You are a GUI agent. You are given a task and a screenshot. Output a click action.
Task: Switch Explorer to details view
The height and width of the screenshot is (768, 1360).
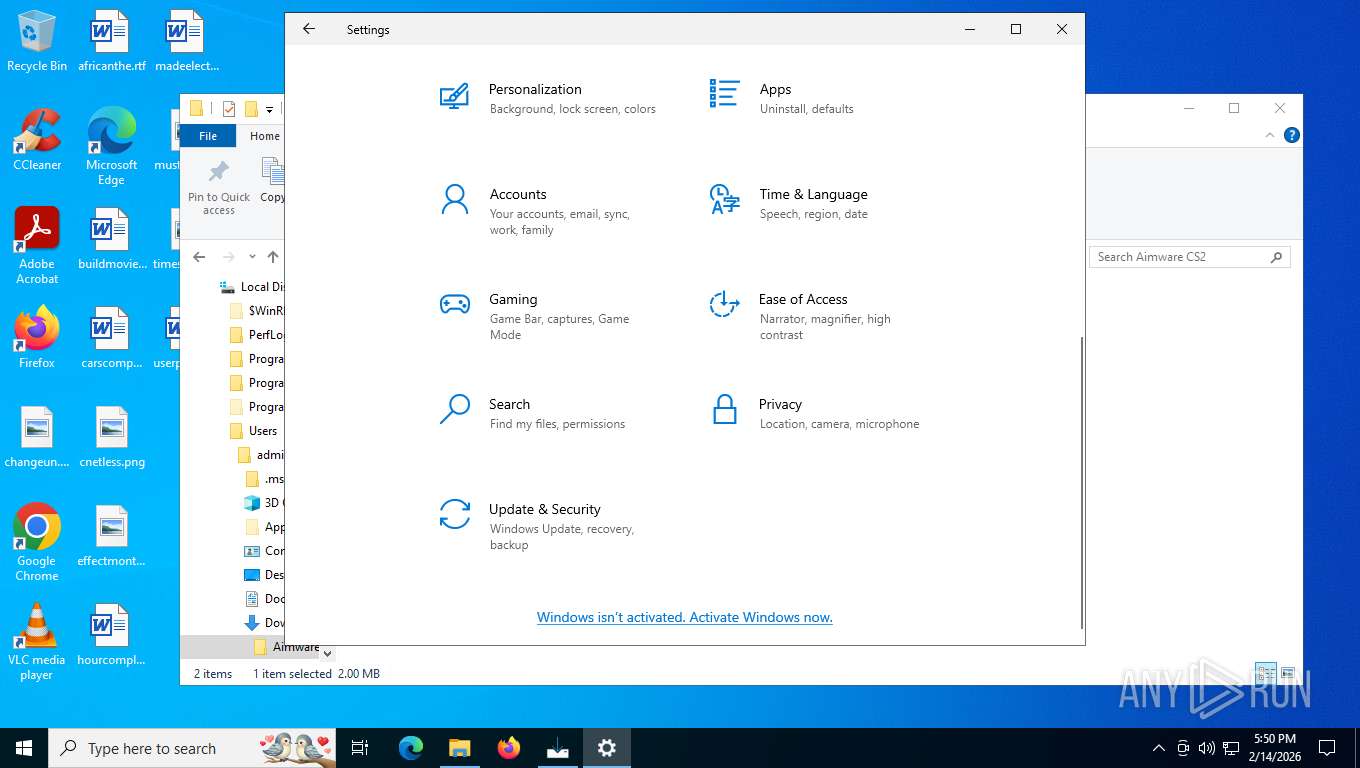(1266, 673)
